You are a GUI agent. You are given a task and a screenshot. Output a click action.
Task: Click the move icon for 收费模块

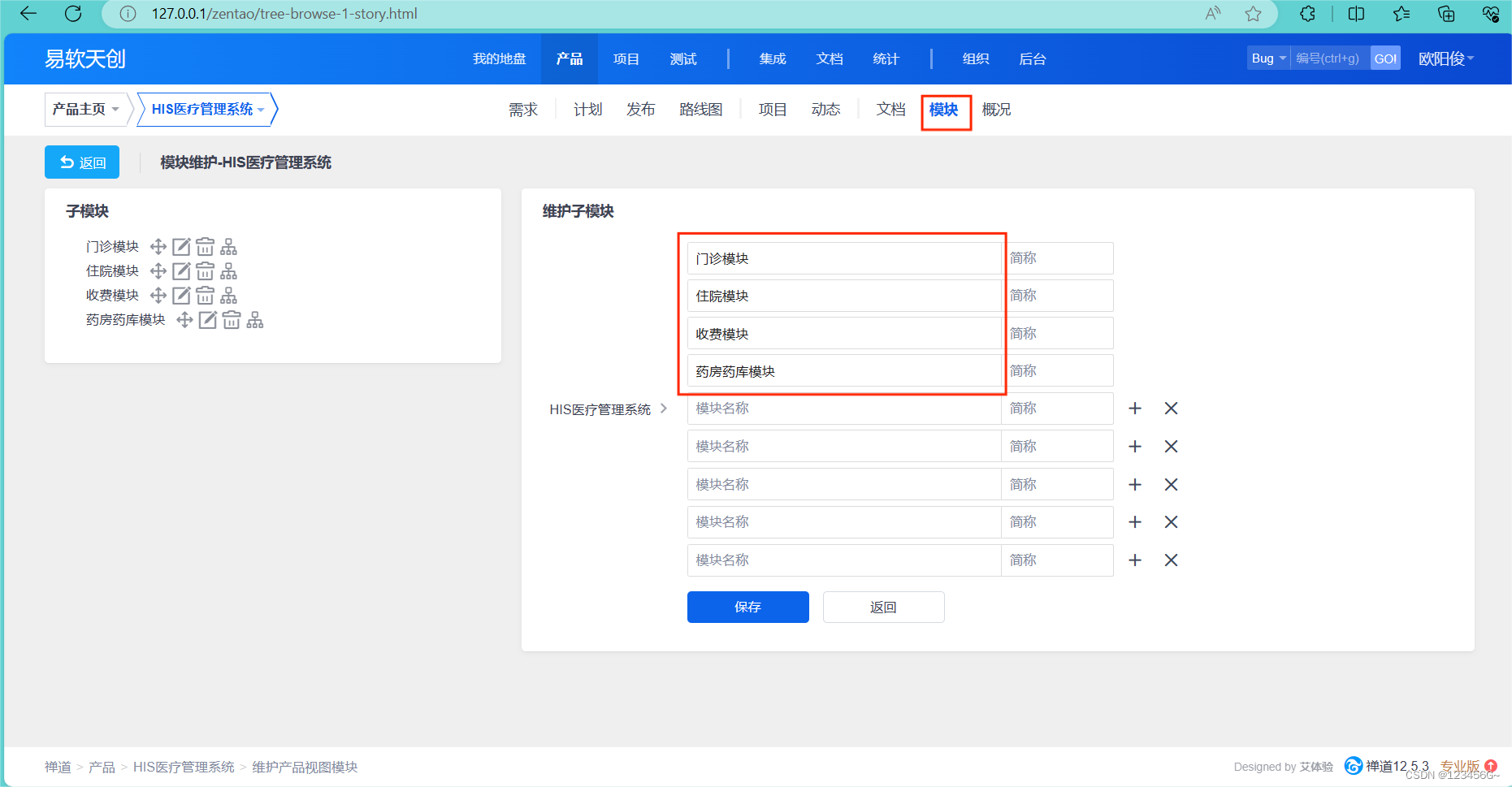pos(158,296)
